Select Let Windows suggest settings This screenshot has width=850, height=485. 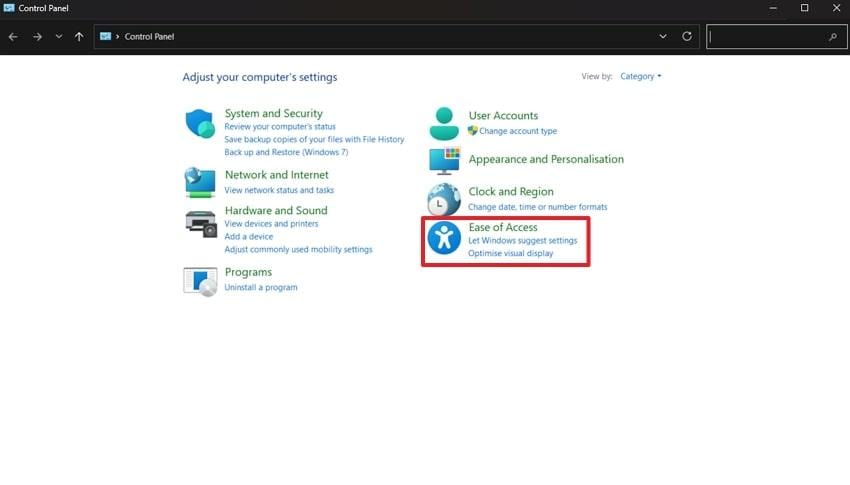(523, 241)
